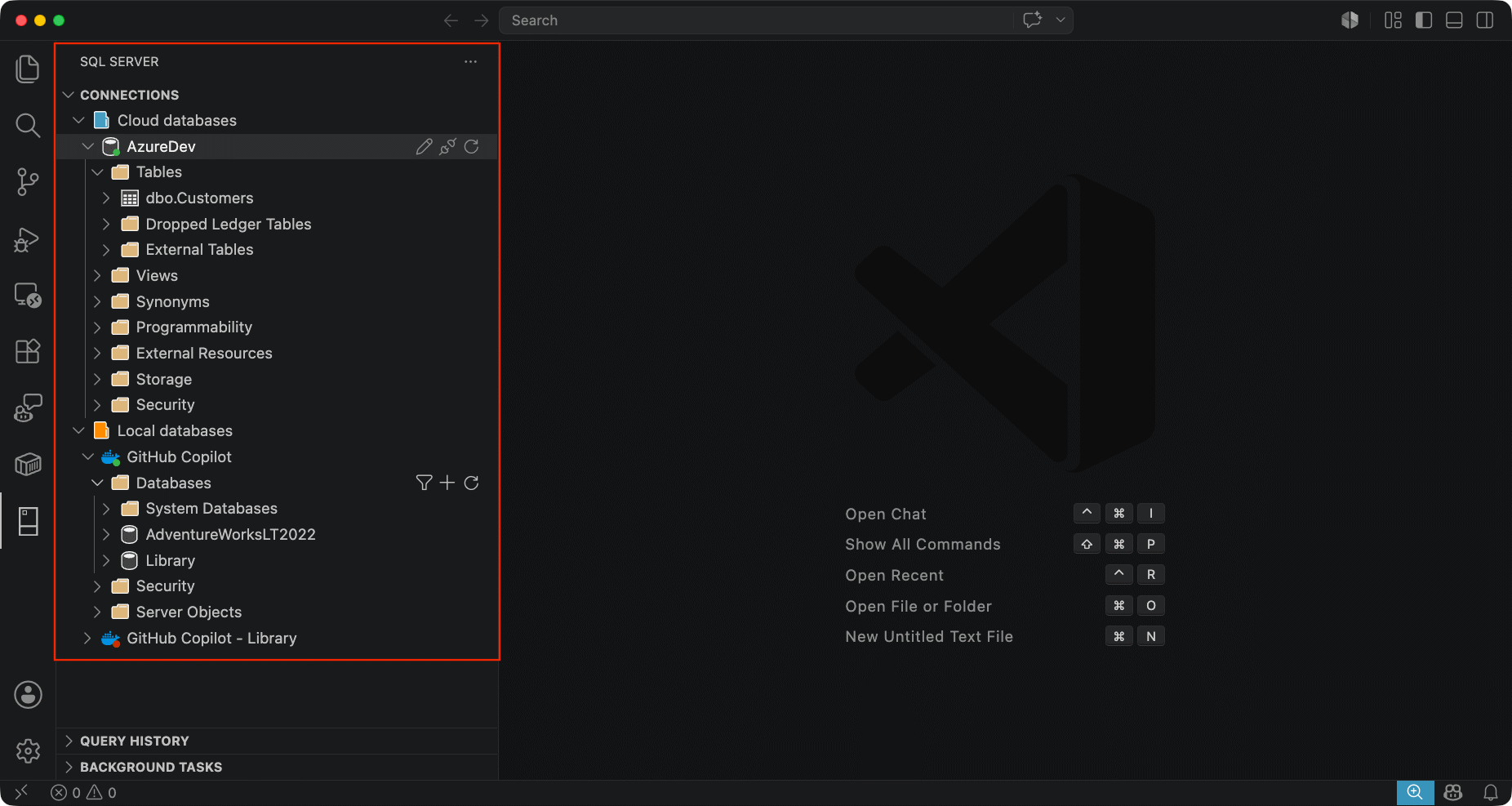Screen dimensions: 1512x806
Task: Click New Untitled Text File hint
Action: pos(929,636)
